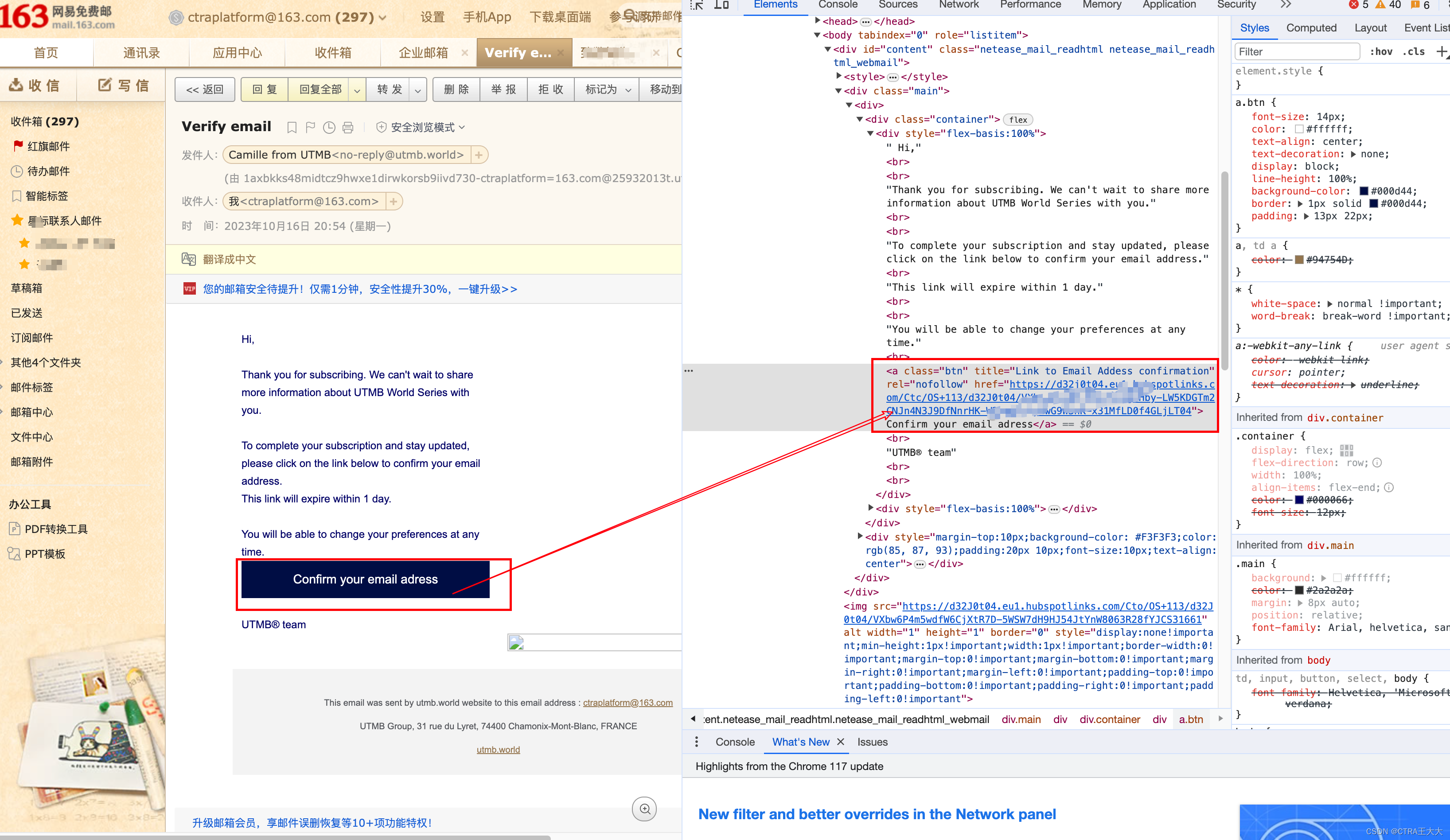1450x840 pixels.
Task: Click the DevTools inspect element picker icon
Action: point(697,4)
